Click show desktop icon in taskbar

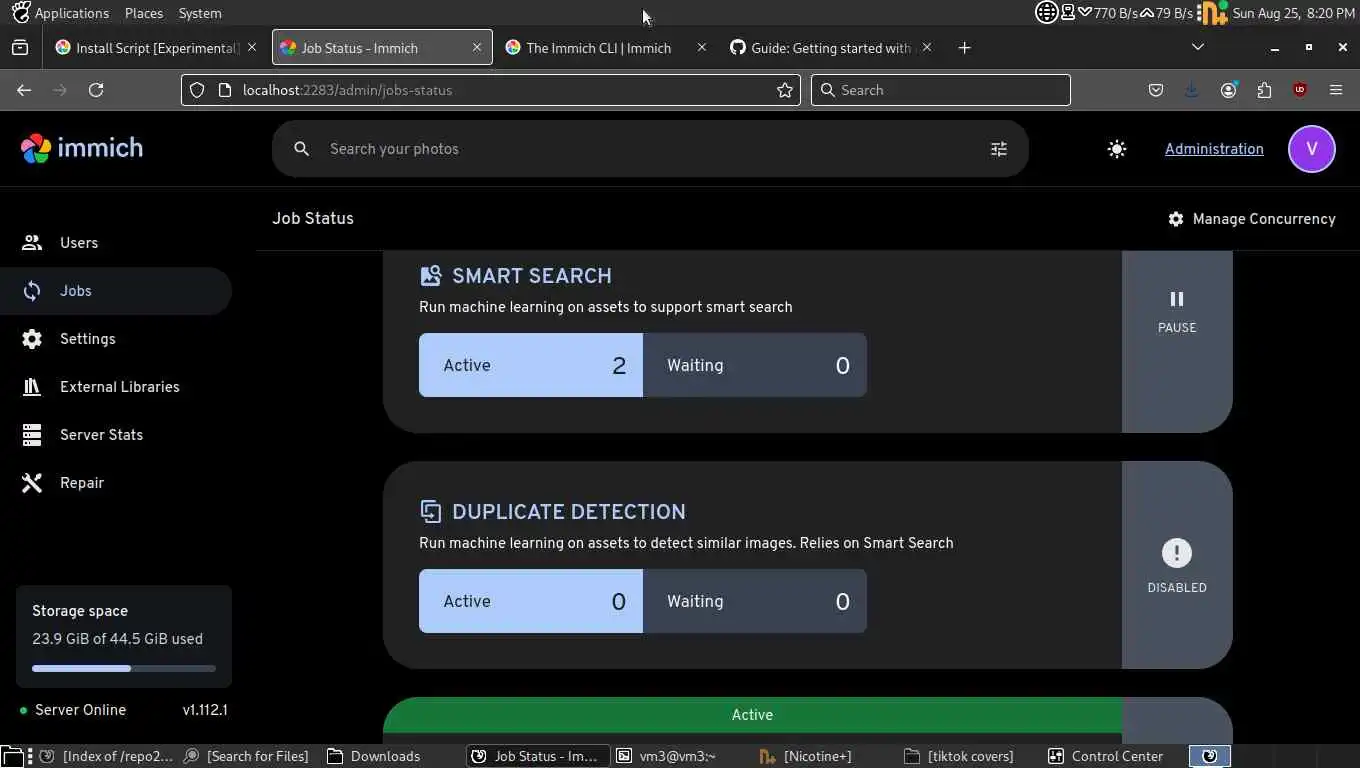(11, 756)
